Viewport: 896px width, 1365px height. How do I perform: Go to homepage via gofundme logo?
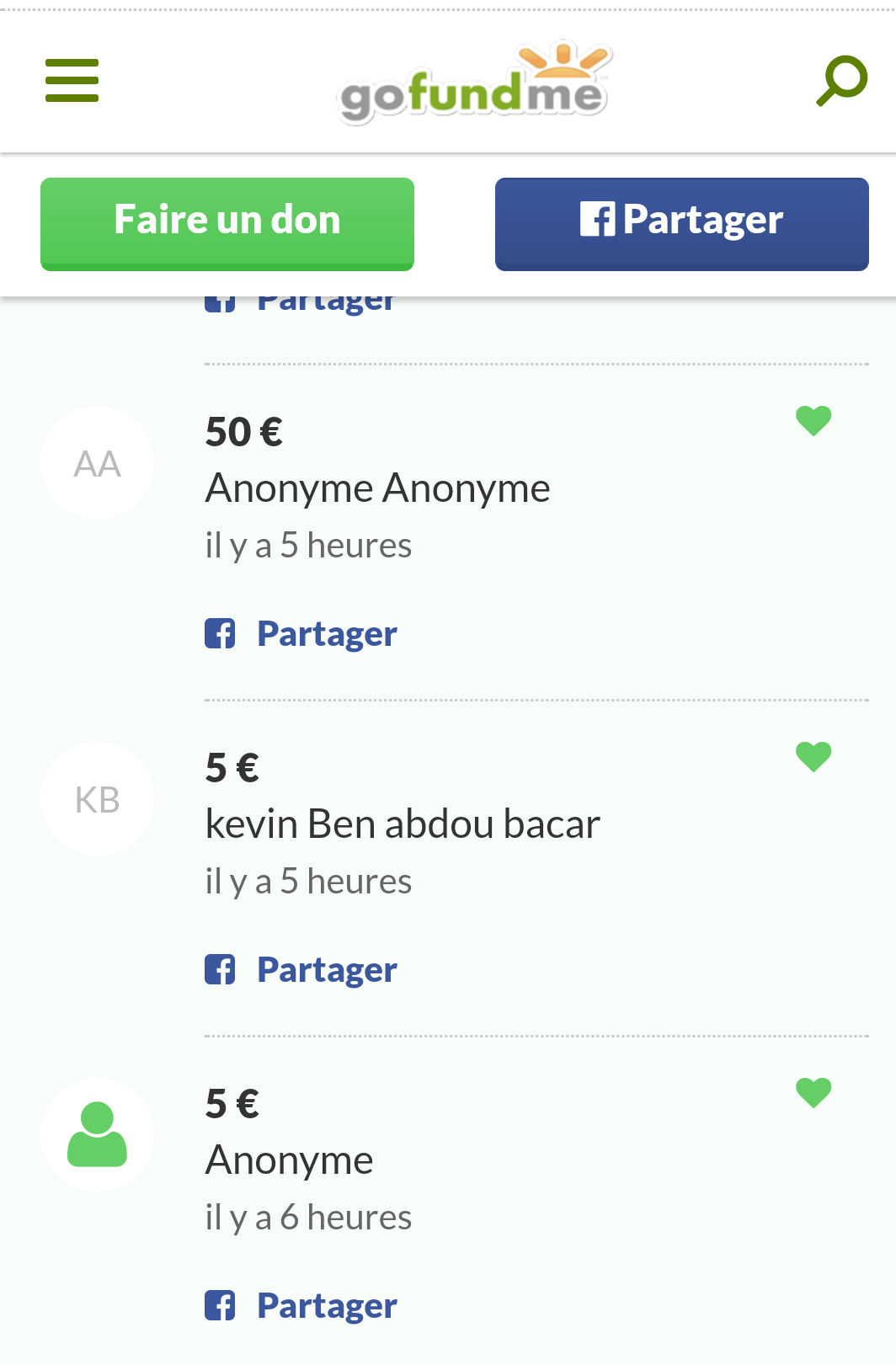[x=474, y=84]
